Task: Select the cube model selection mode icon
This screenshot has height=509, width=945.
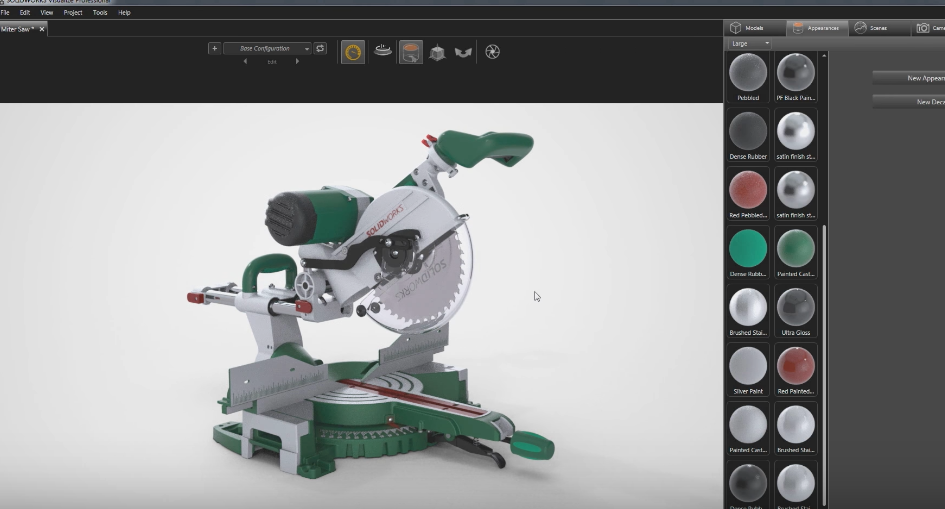Action: pos(437,52)
